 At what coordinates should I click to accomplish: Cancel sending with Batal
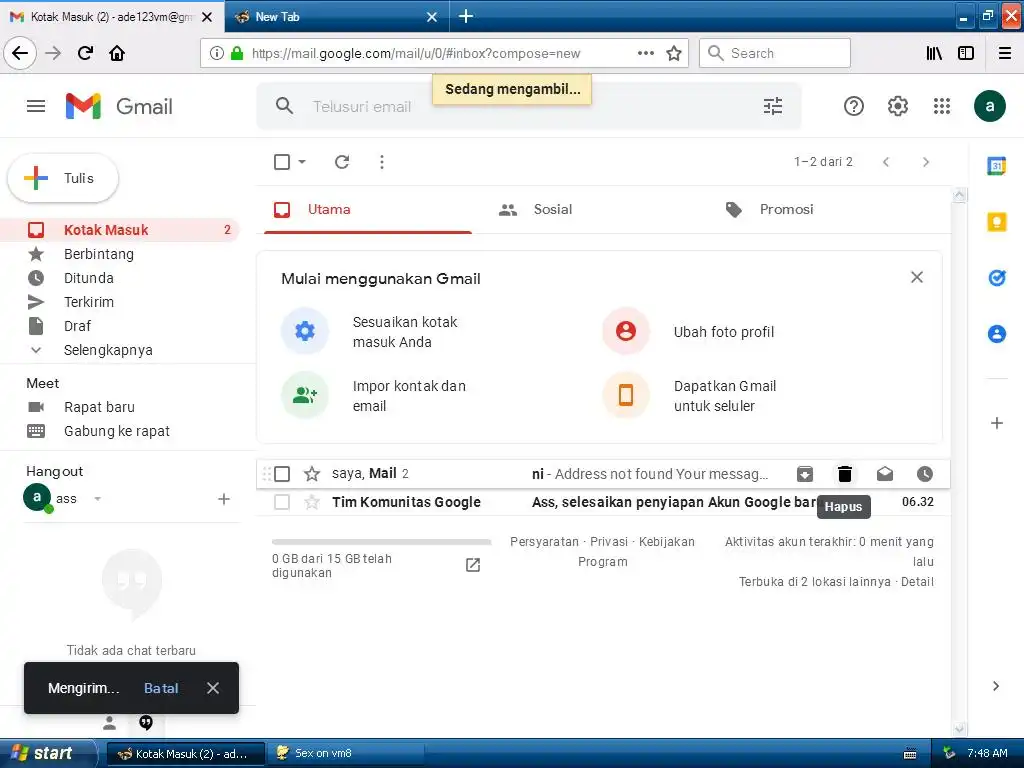coord(161,688)
